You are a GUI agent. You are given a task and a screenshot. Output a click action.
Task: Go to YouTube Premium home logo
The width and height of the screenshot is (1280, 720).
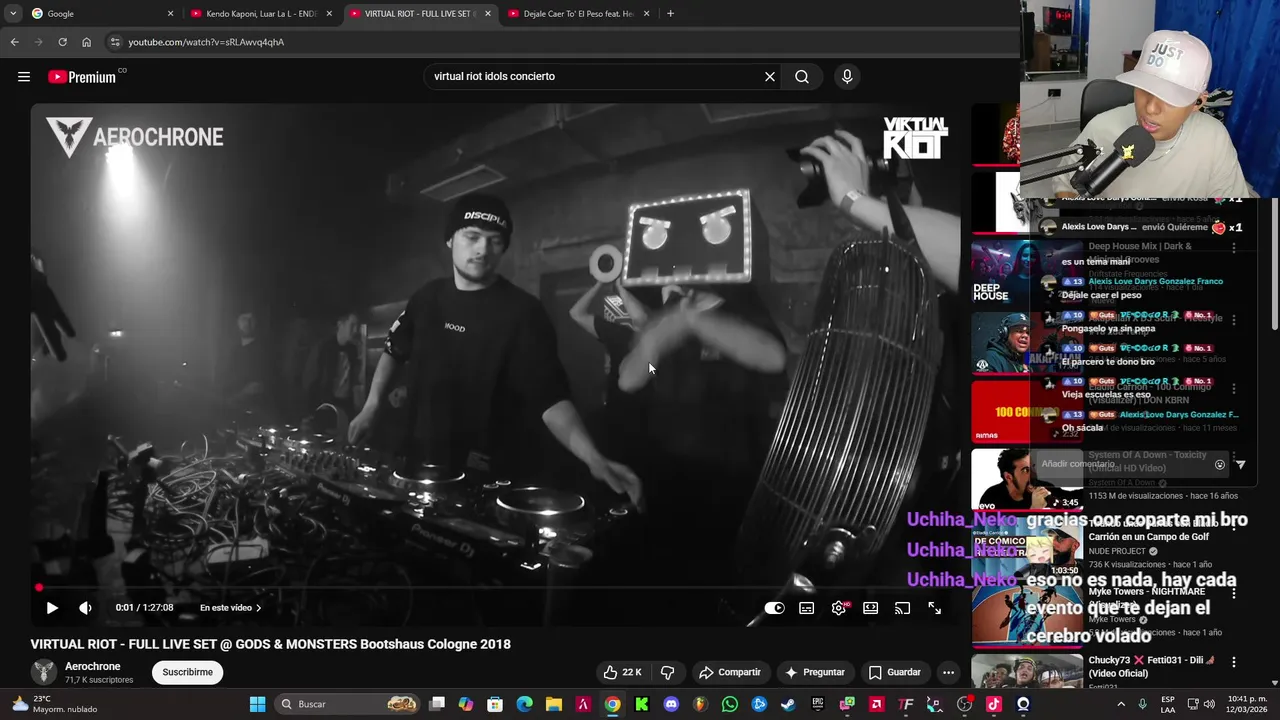(x=82, y=77)
